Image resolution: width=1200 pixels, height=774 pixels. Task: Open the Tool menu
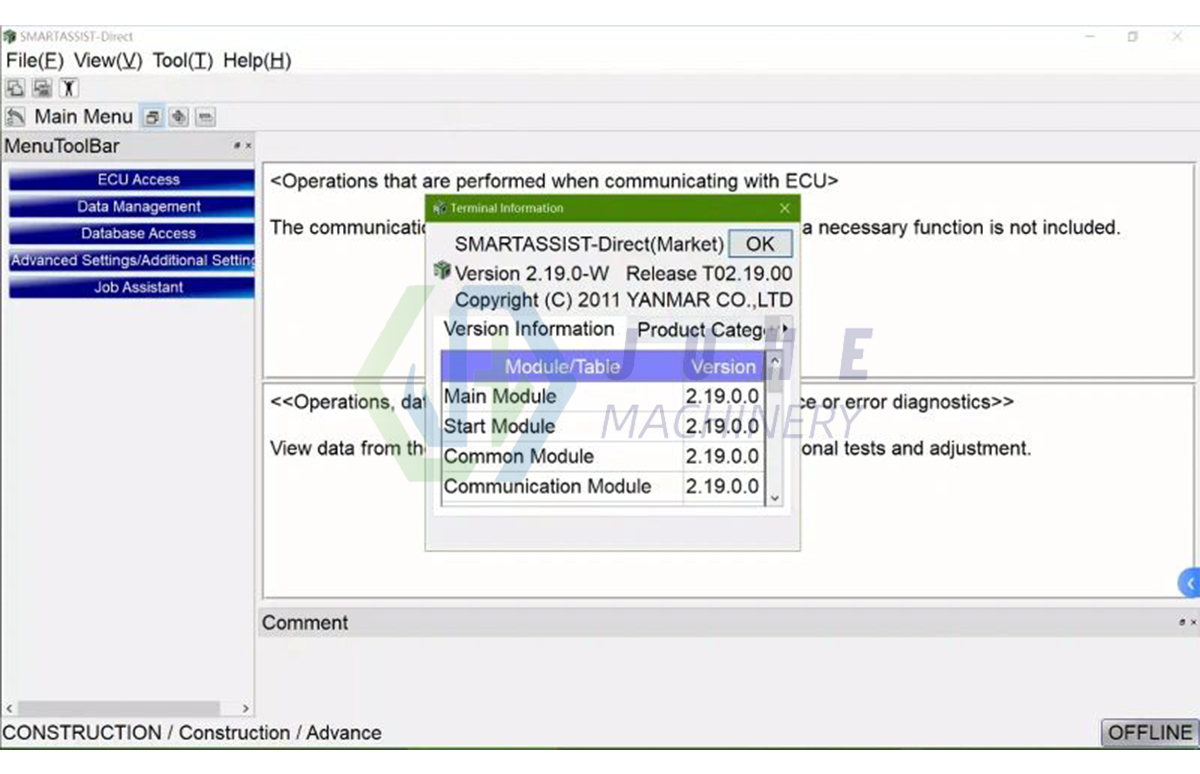coord(181,60)
